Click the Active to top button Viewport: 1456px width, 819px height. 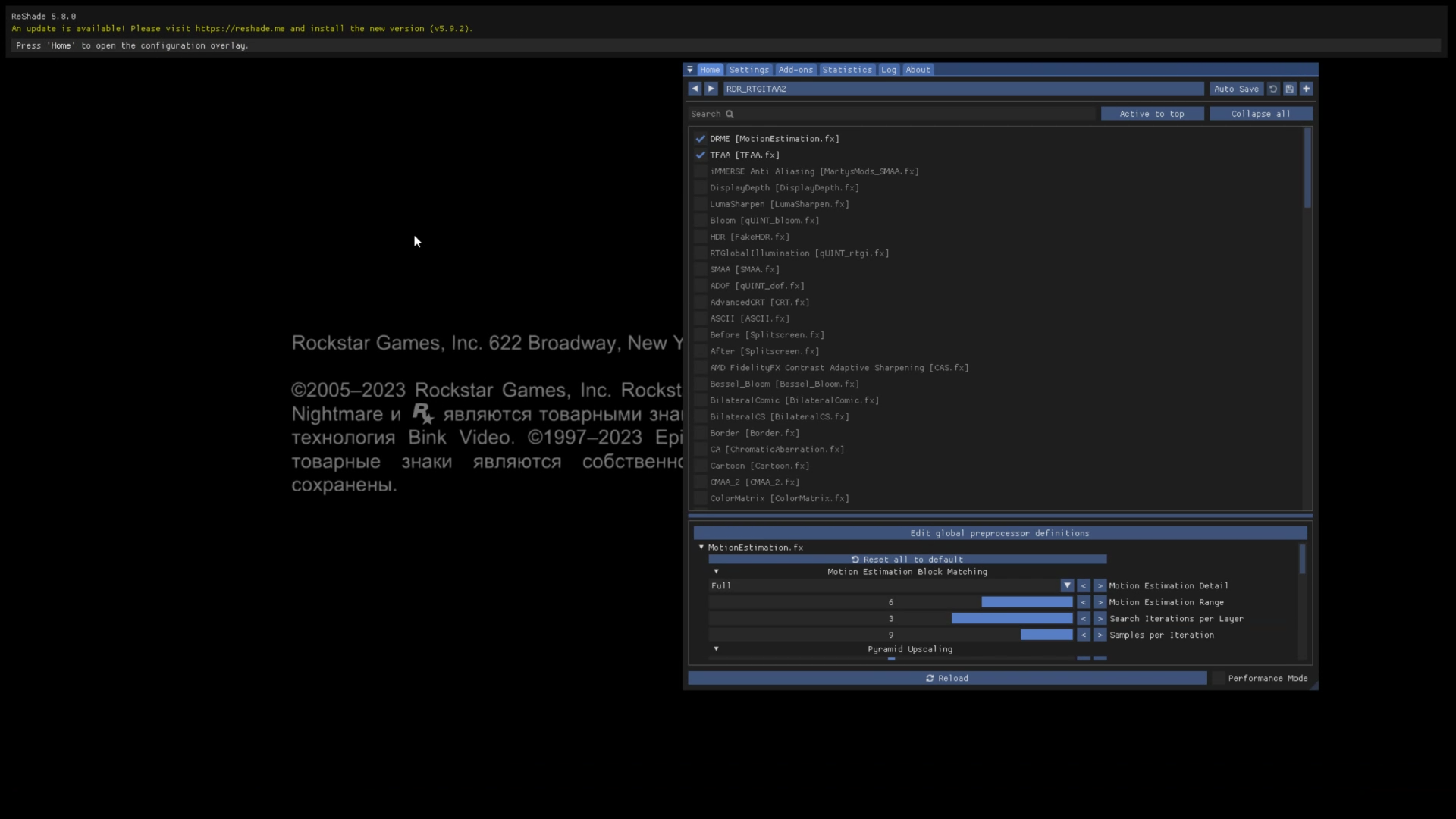tap(1152, 114)
